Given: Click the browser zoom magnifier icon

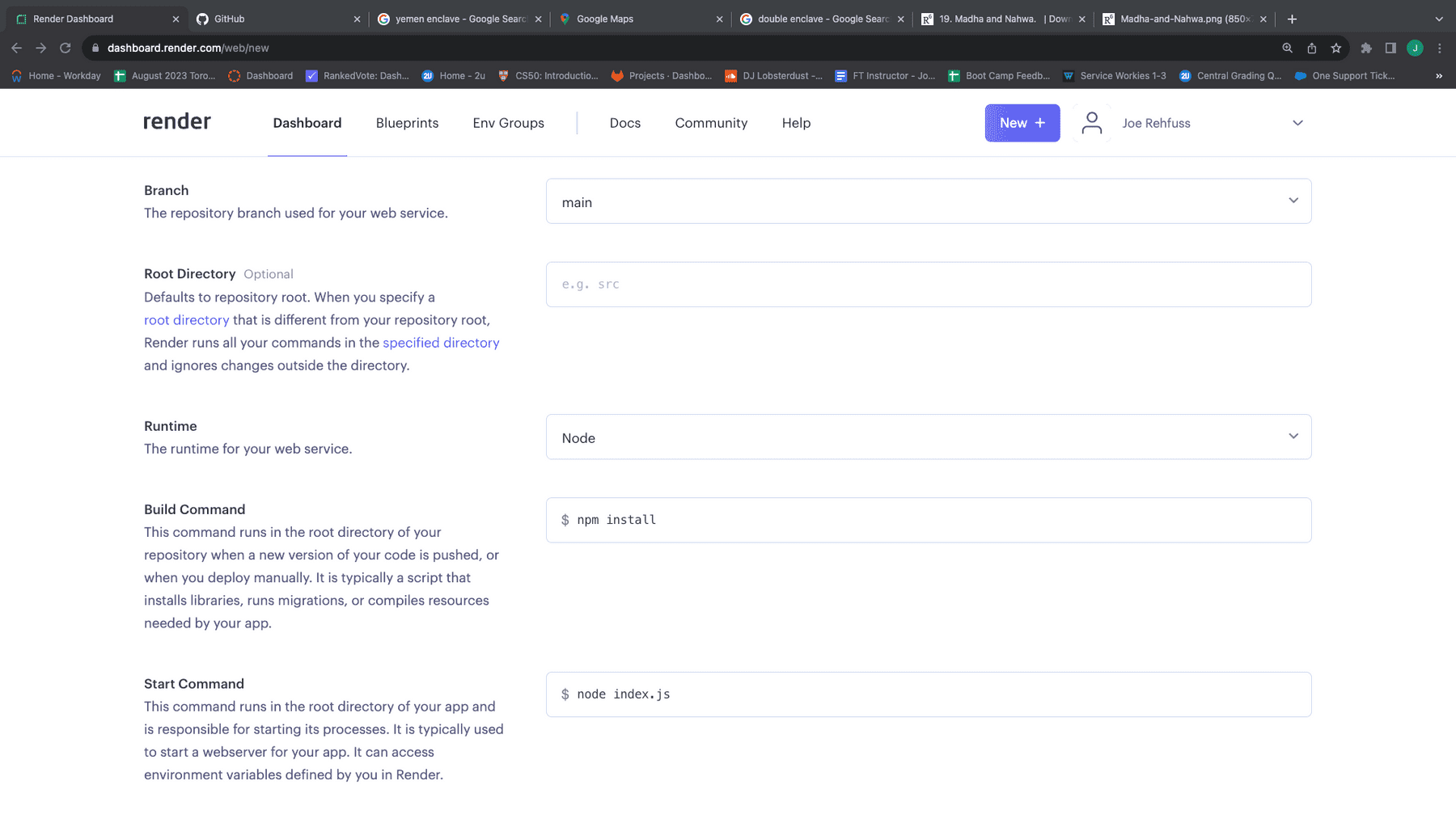Looking at the screenshot, I should (1287, 49).
